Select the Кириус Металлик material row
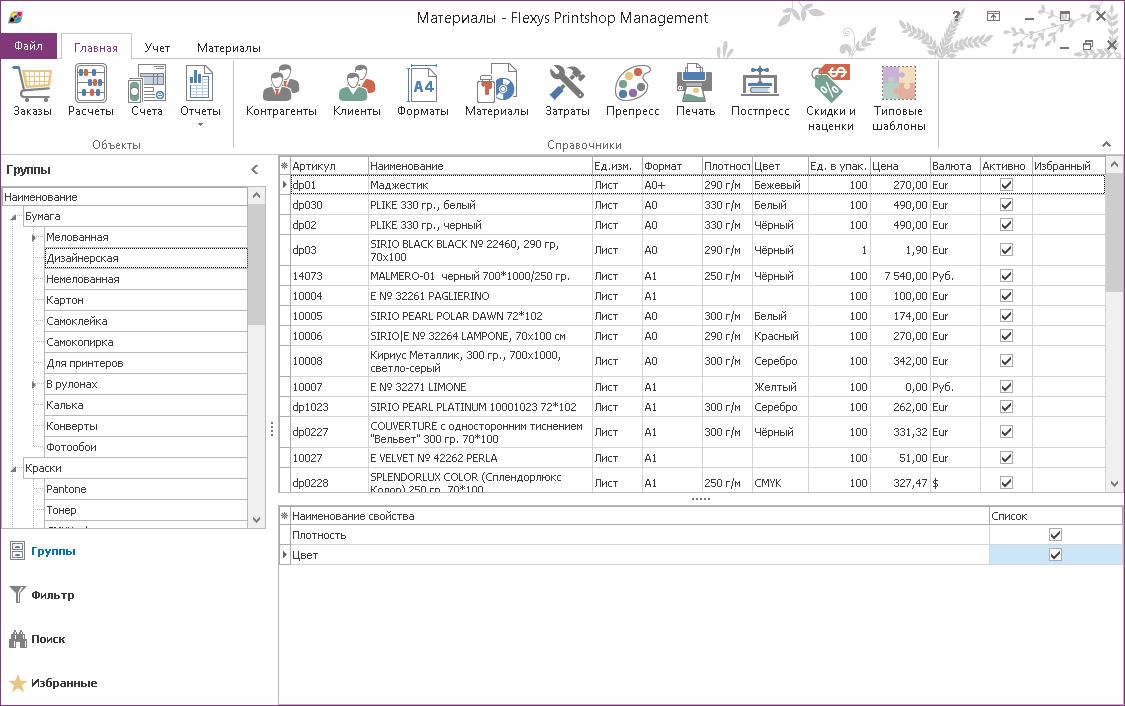The height and width of the screenshot is (706, 1125). pos(692,361)
